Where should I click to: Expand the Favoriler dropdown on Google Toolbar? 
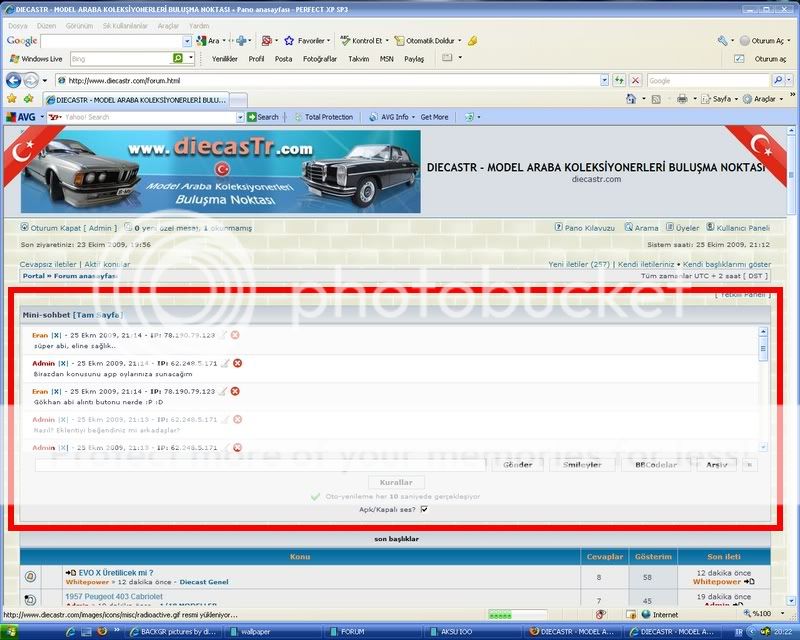click(329, 40)
